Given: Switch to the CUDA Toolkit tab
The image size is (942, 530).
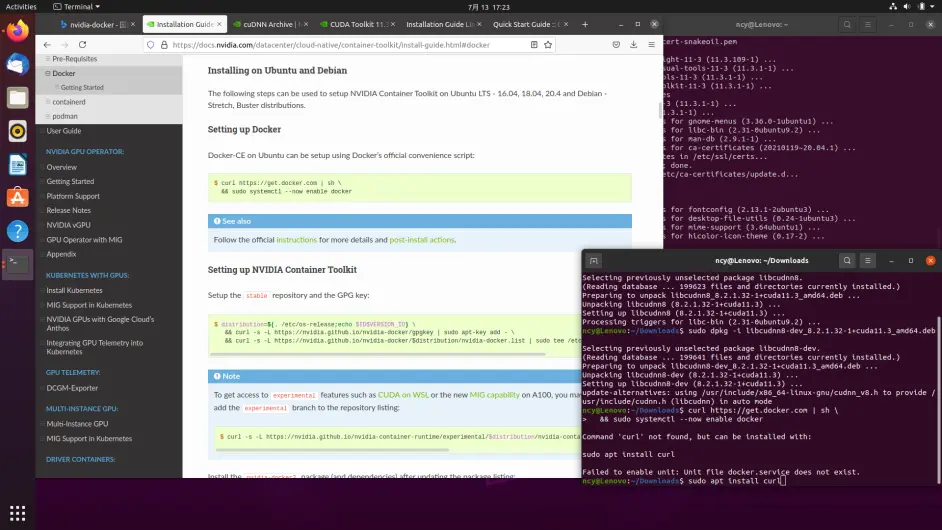Looking at the screenshot, I should 355,25.
